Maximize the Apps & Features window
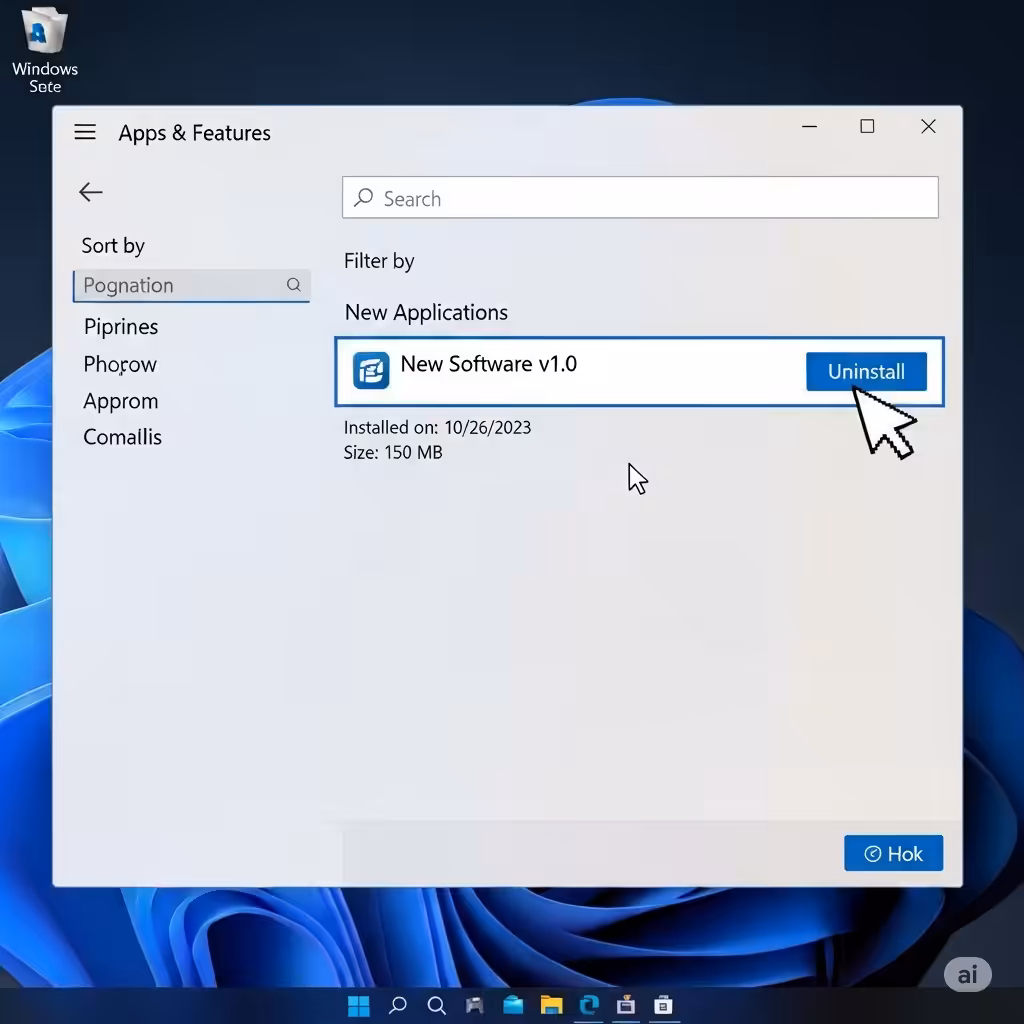The height and width of the screenshot is (1024, 1024). tap(867, 126)
